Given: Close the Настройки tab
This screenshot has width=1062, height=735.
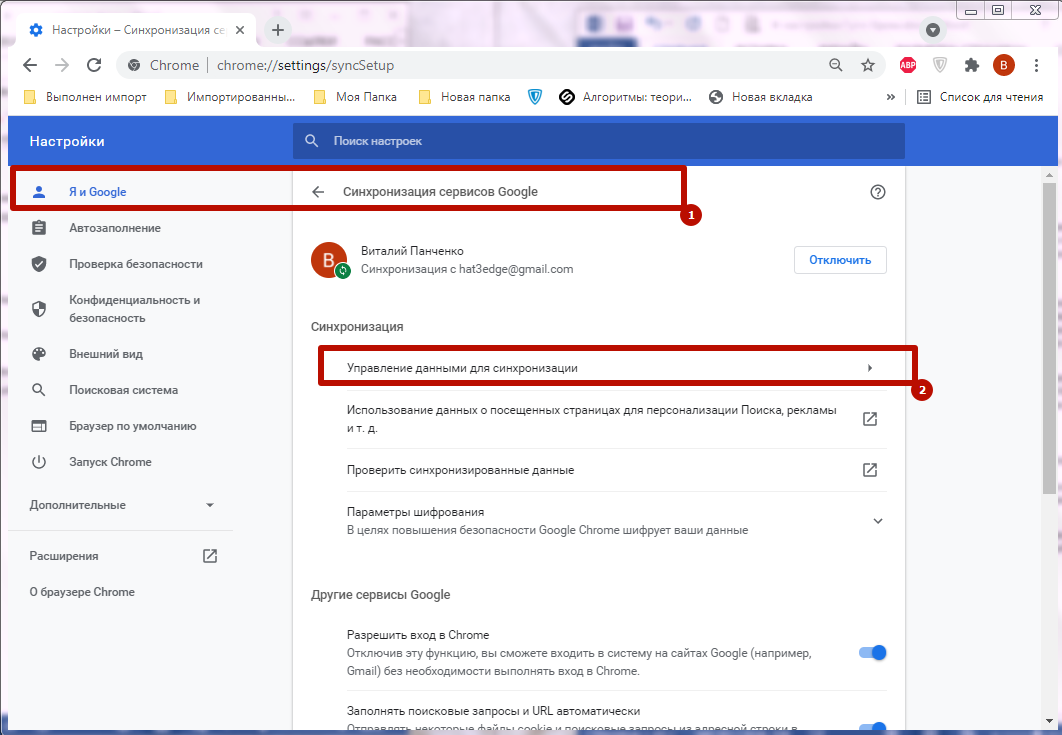Looking at the screenshot, I should pyautogui.click(x=240, y=30).
